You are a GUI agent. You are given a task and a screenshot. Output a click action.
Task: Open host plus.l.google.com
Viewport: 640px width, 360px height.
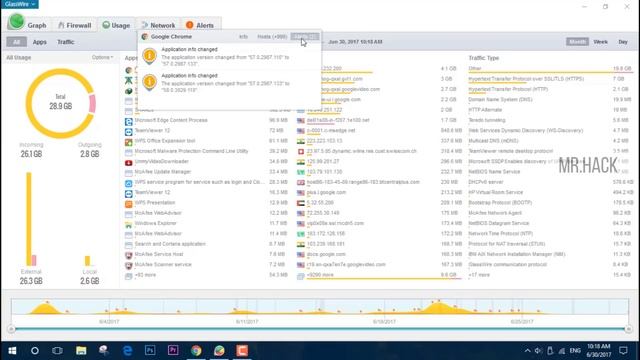[326, 192]
